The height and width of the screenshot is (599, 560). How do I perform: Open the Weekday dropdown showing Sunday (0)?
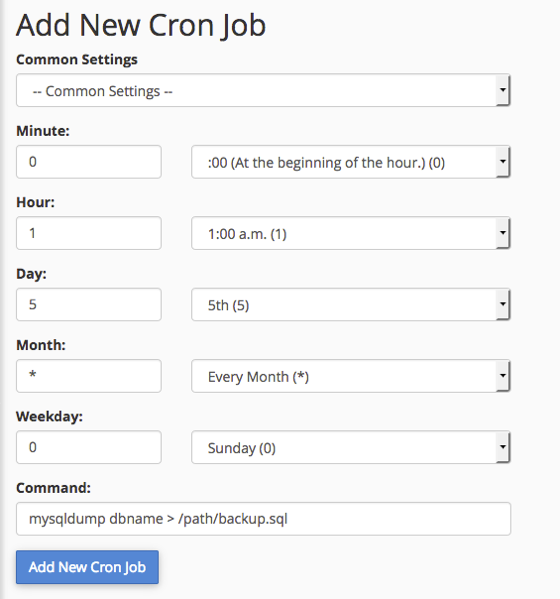351,447
